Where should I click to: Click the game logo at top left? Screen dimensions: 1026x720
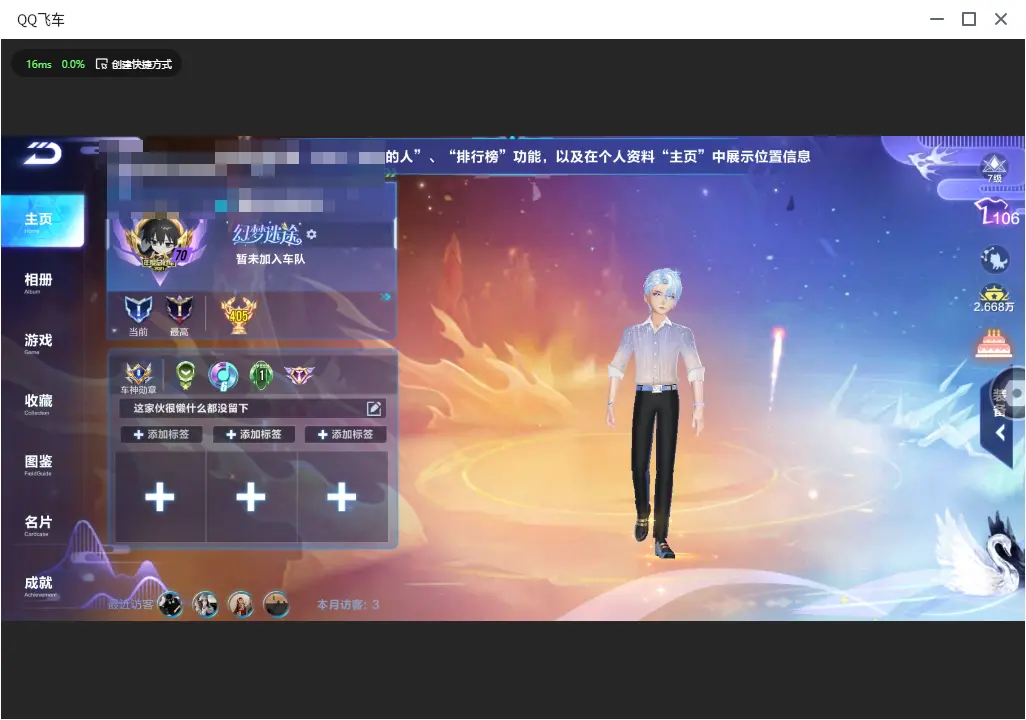pyautogui.click(x=43, y=153)
